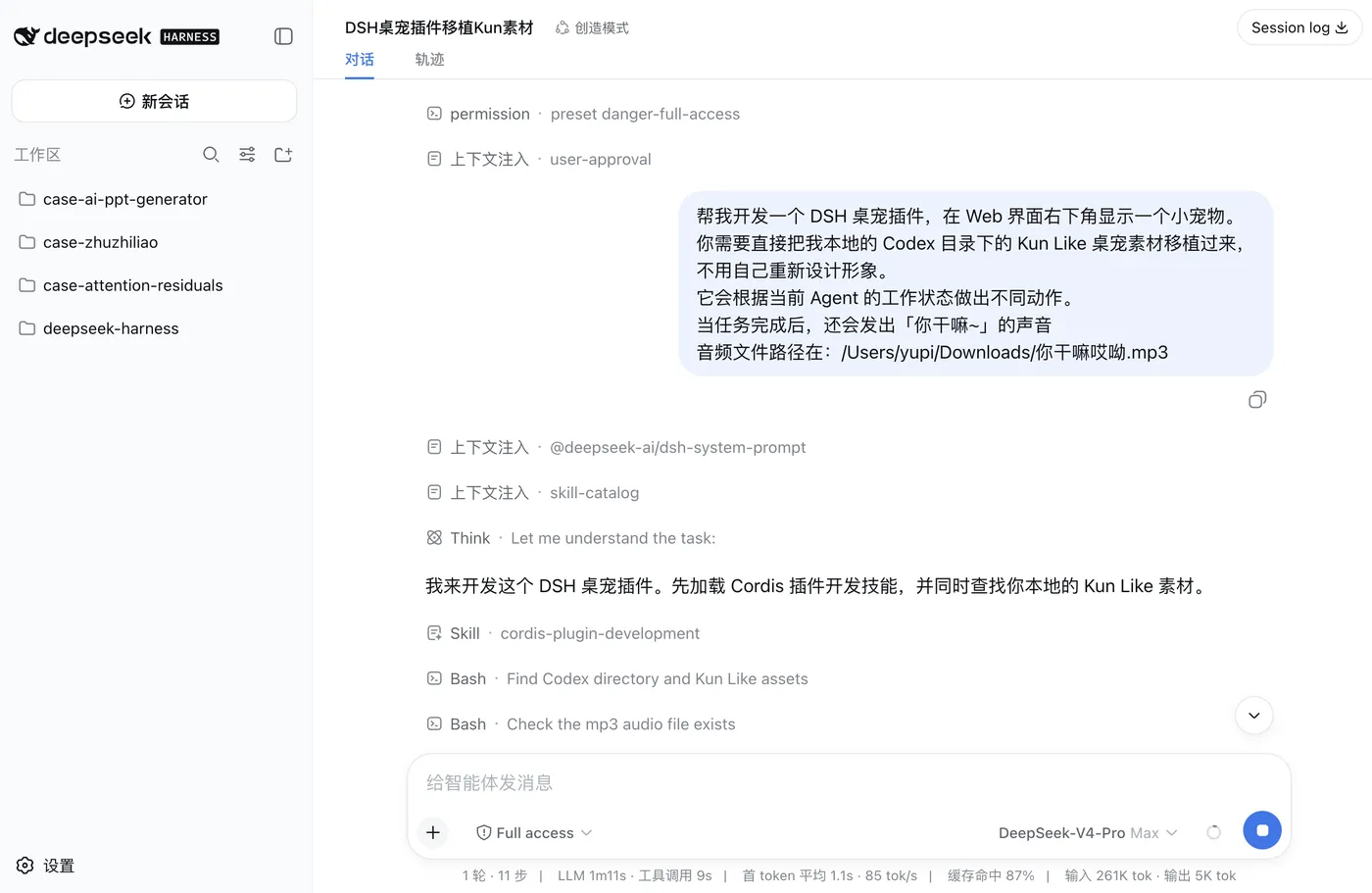Download the Session log
This screenshot has width=1372, height=893.
[1299, 27]
